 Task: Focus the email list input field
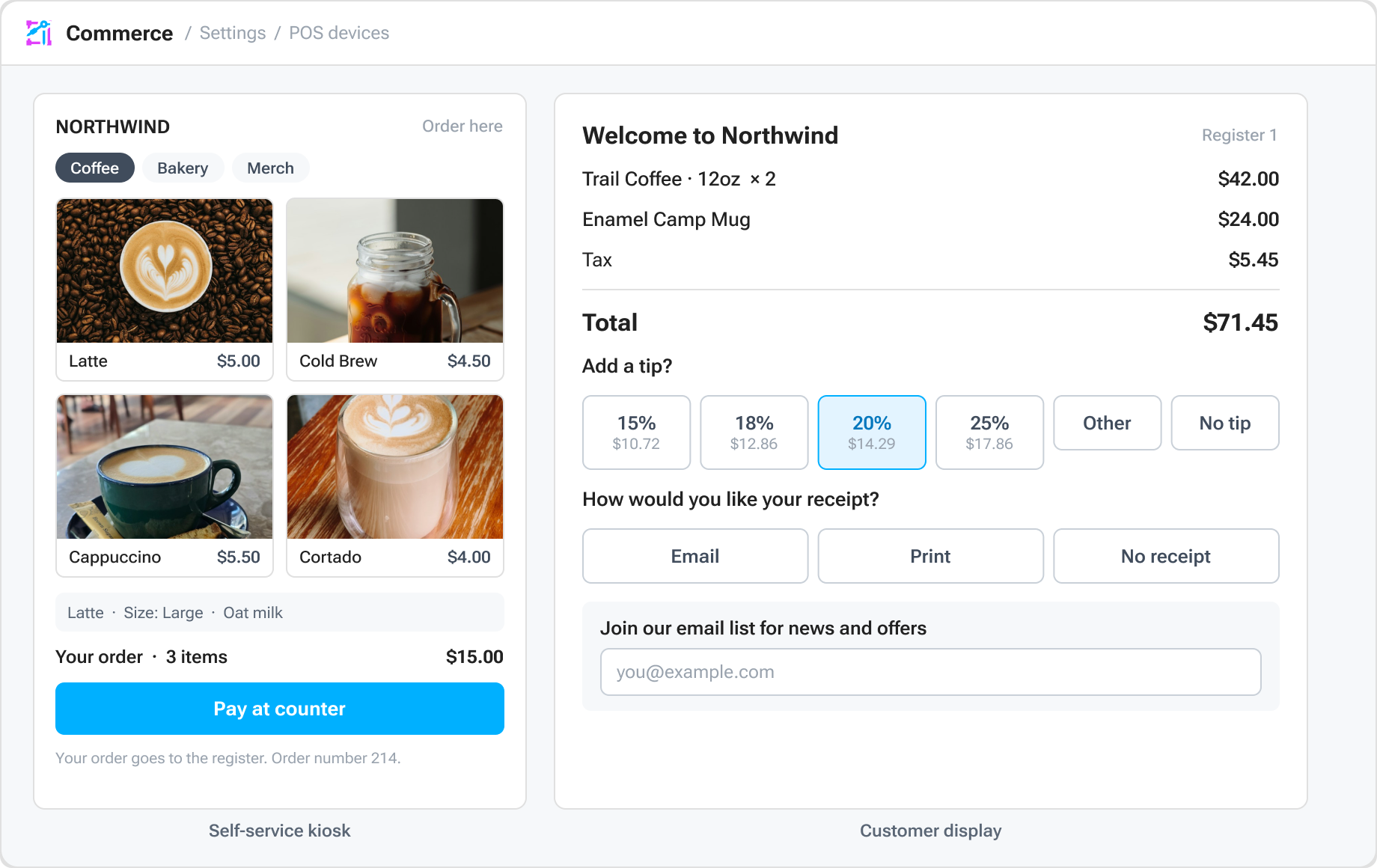pyautogui.click(x=930, y=672)
